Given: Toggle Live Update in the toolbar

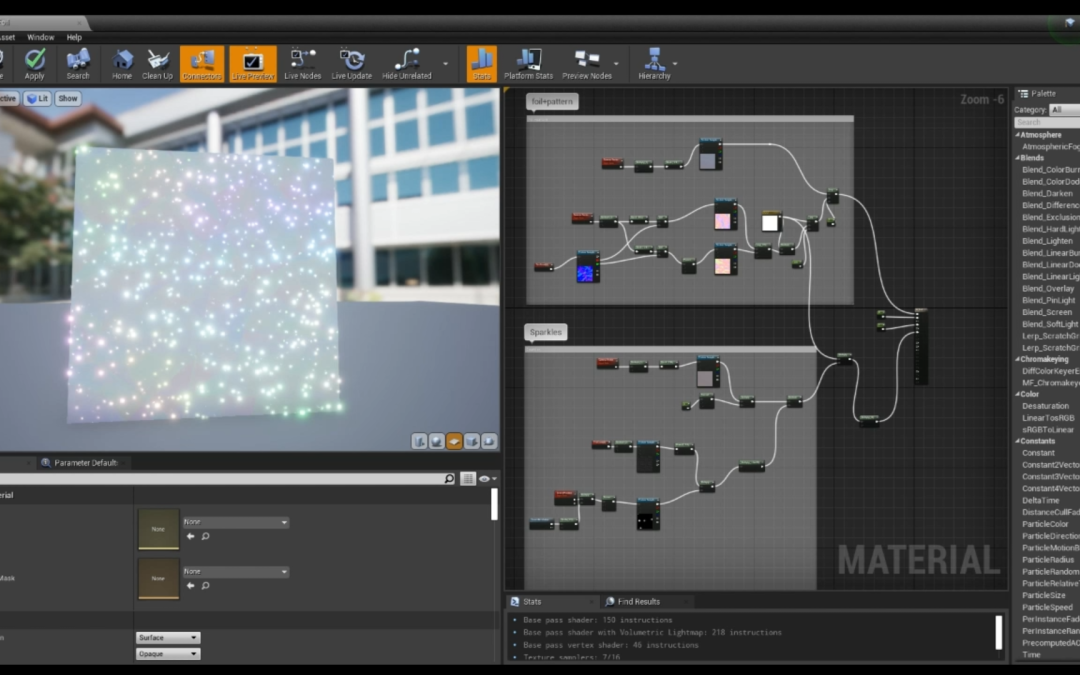Looking at the screenshot, I should coord(351,64).
